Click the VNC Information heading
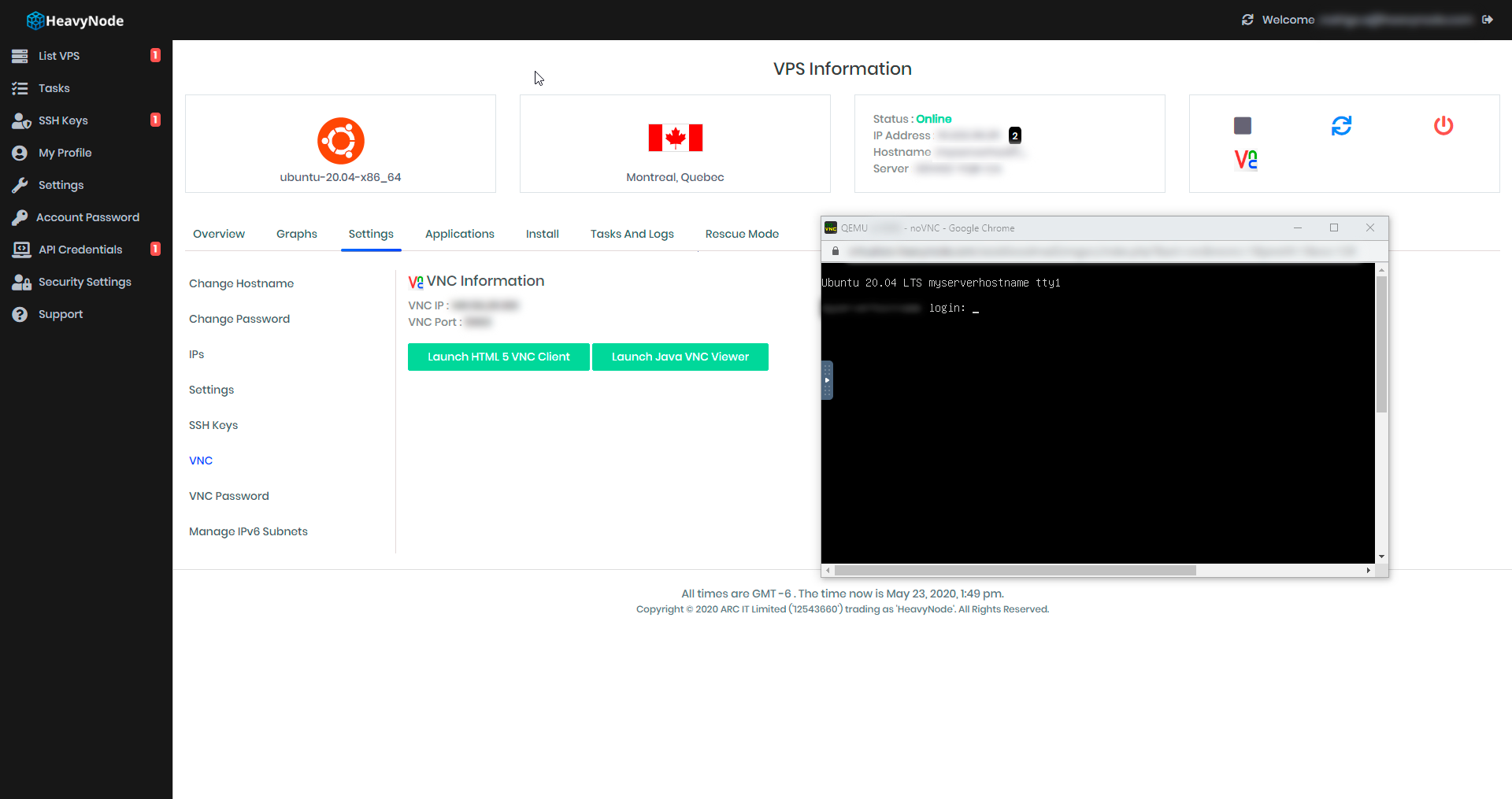Viewport: 1512px width, 799px height. pyautogui.click(x=485, y=281)
